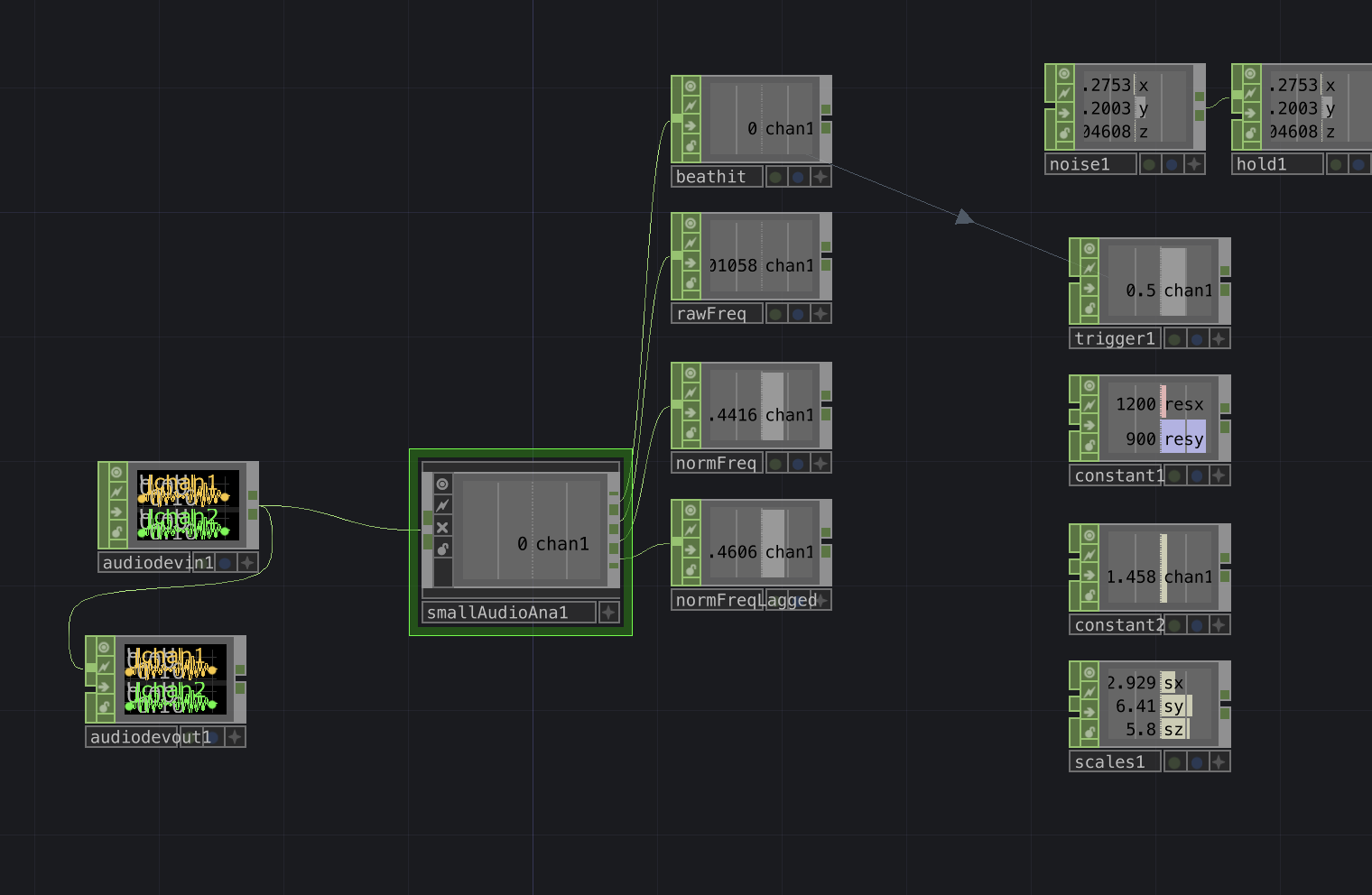
Task: Toggle green display flag on beathit
Action: tap(776, 177)
